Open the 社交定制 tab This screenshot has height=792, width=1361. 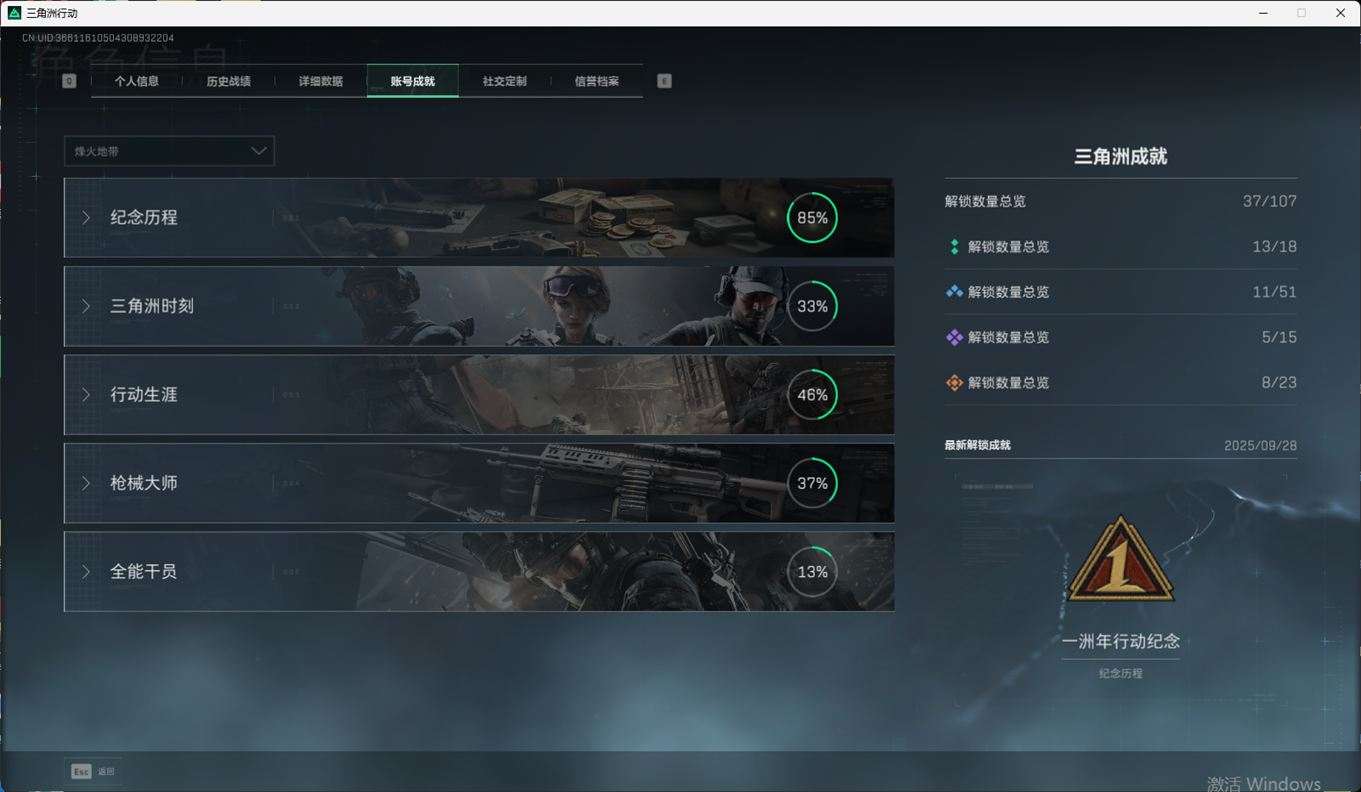505,81
